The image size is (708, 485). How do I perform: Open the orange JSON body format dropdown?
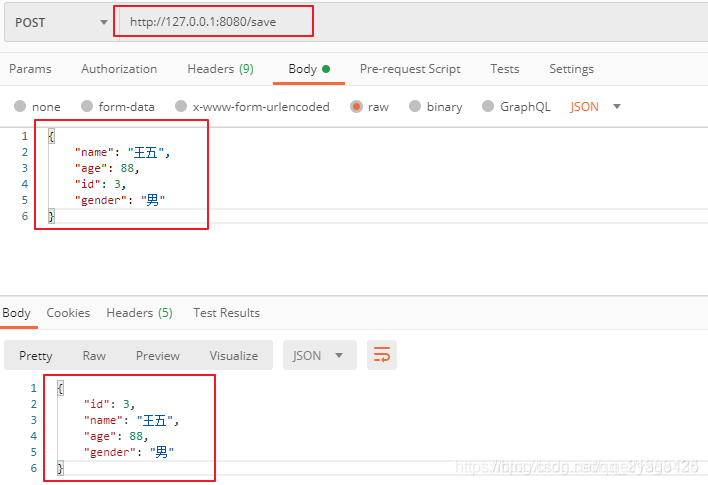(595, 107)
